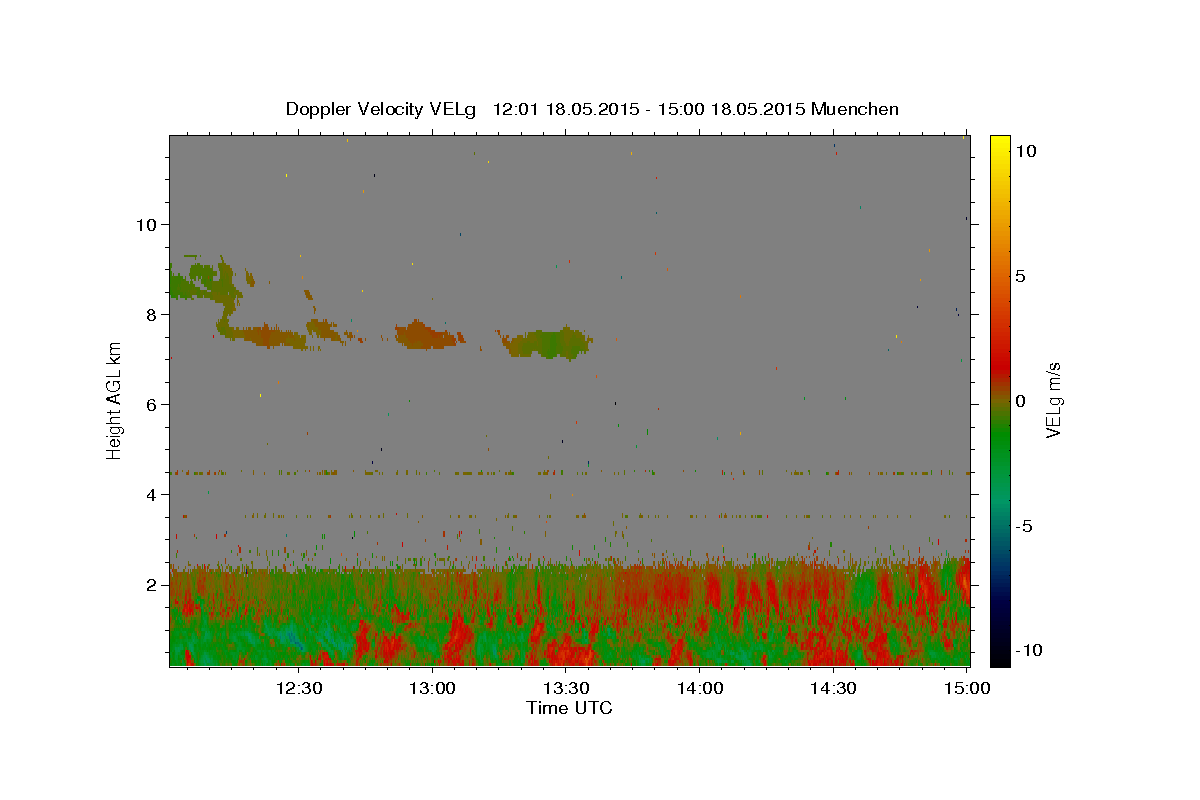Click the colorbar tick label 5

point(1020,276)
